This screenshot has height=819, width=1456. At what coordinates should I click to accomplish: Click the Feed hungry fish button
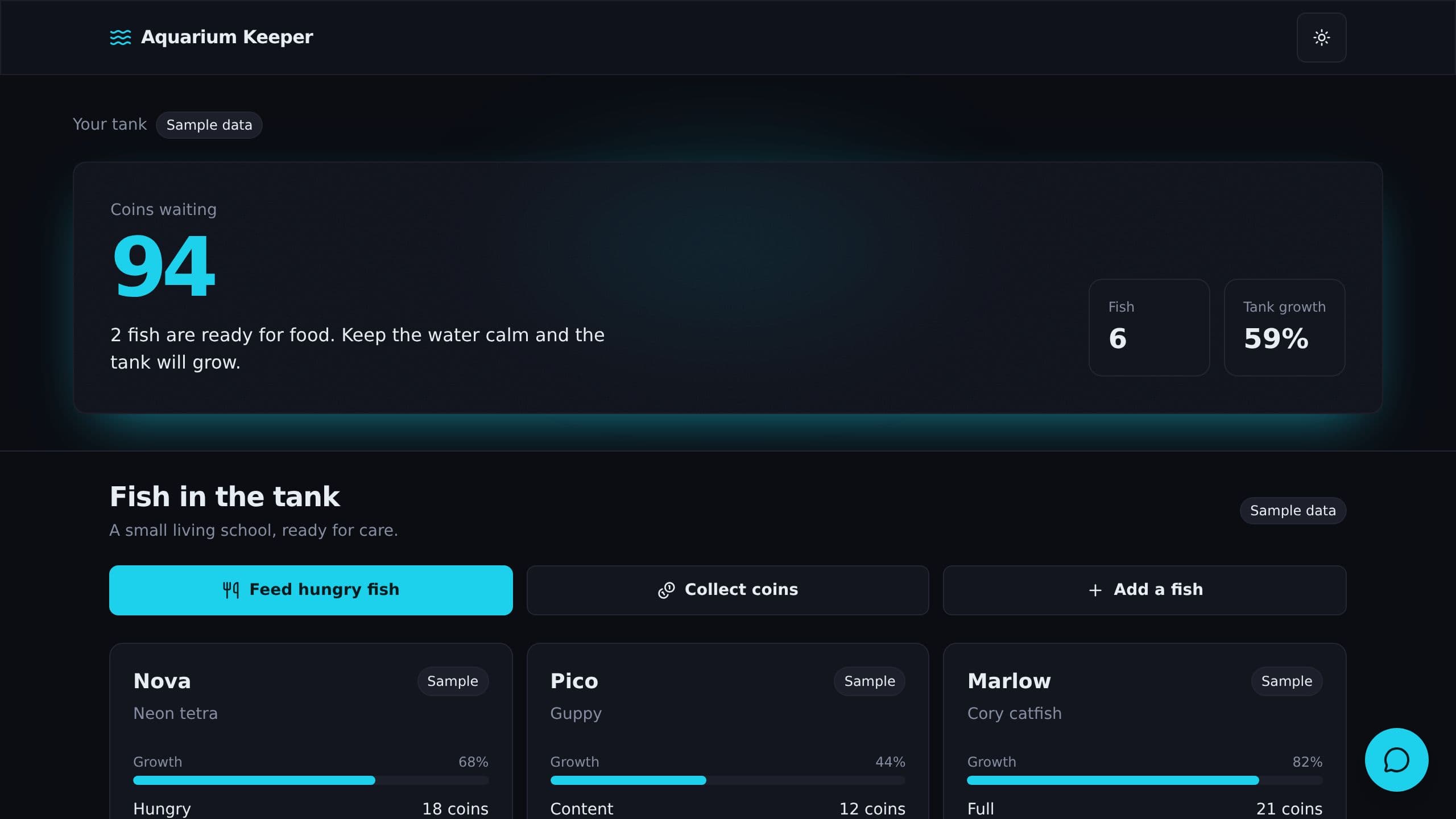311,590
